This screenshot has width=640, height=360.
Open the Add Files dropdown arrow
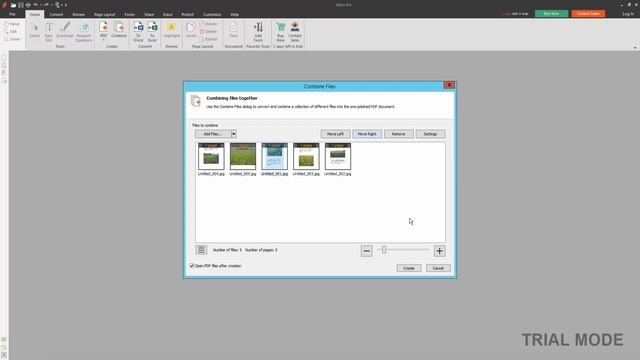[234, 134]
